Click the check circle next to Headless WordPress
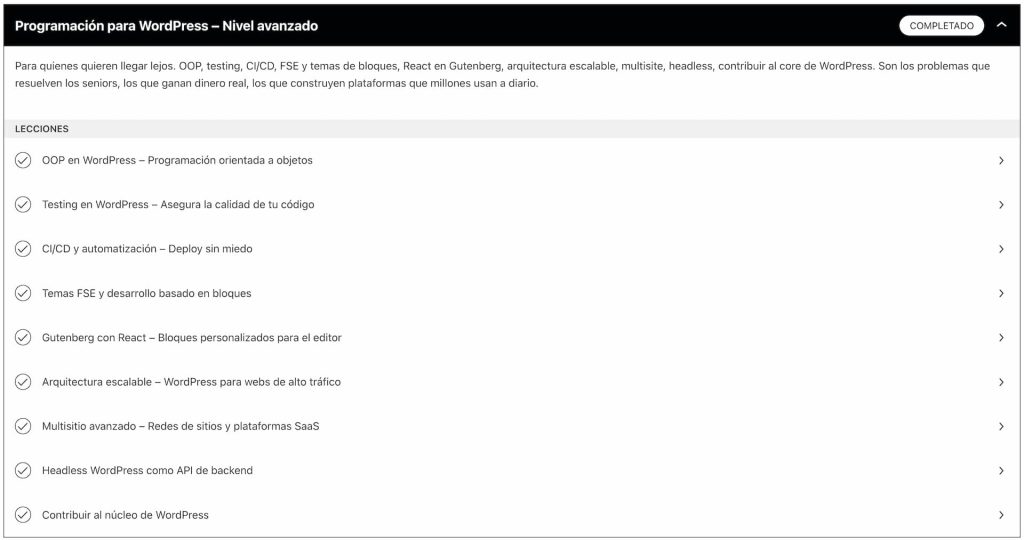Viewport: 1024px width, 540px height. pyautogui.click(x=23, y=471)
